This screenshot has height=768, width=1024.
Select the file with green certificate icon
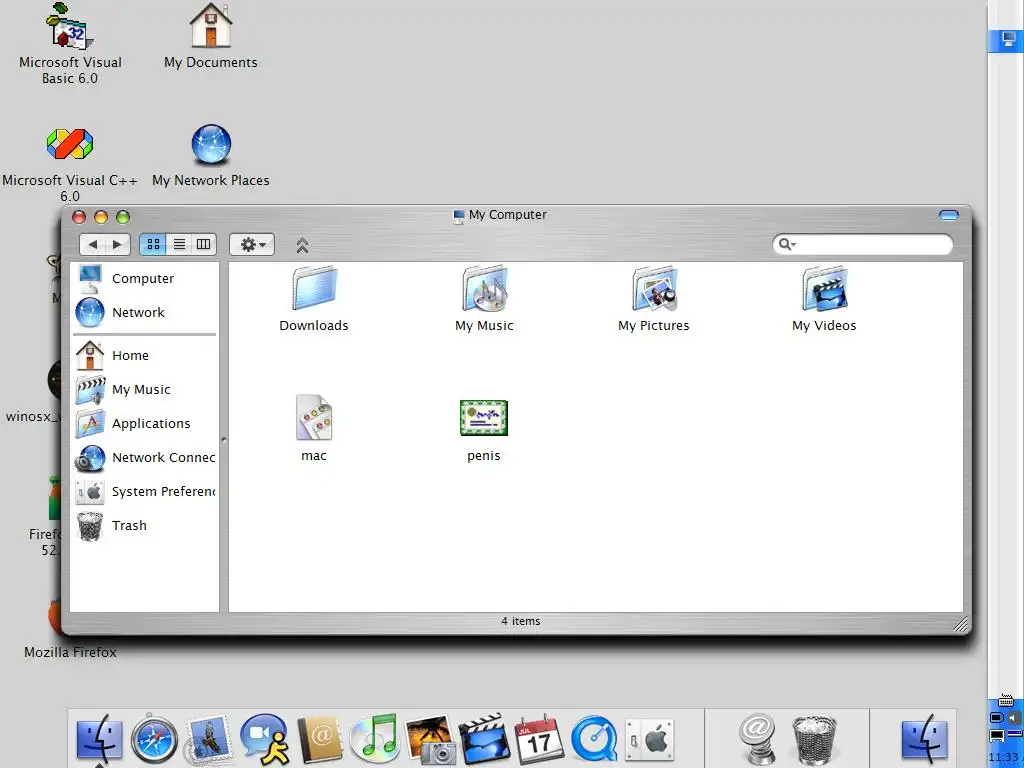pyautogui.click(x=484, y=418)
